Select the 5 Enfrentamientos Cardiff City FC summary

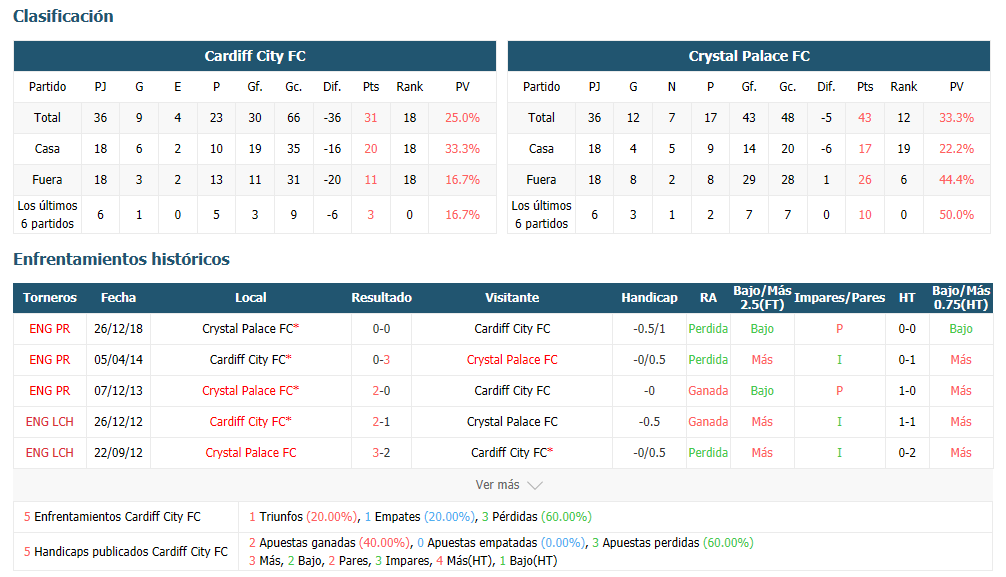pos(112,517)
